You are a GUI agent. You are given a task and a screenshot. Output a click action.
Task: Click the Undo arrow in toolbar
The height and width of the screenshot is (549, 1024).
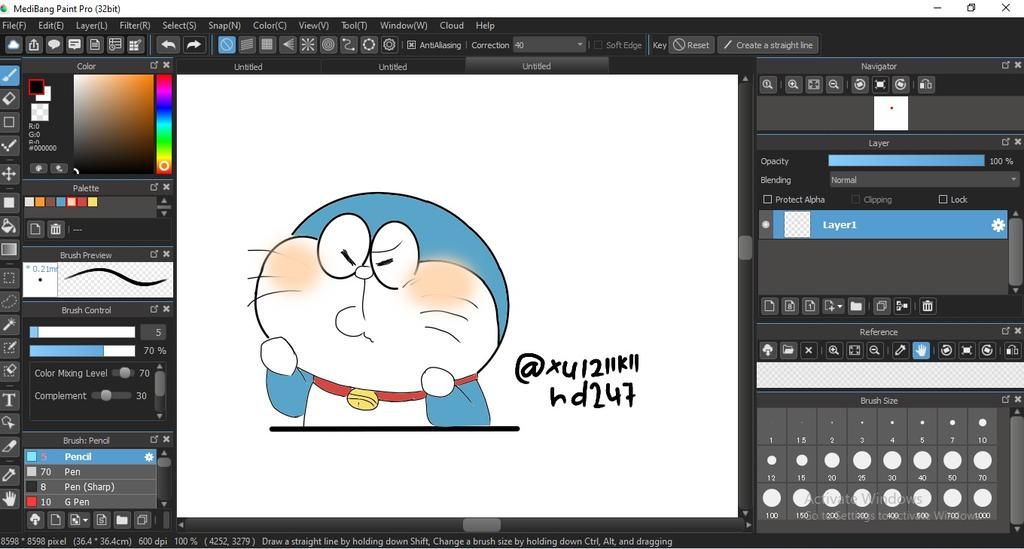(x=168, y=44)
